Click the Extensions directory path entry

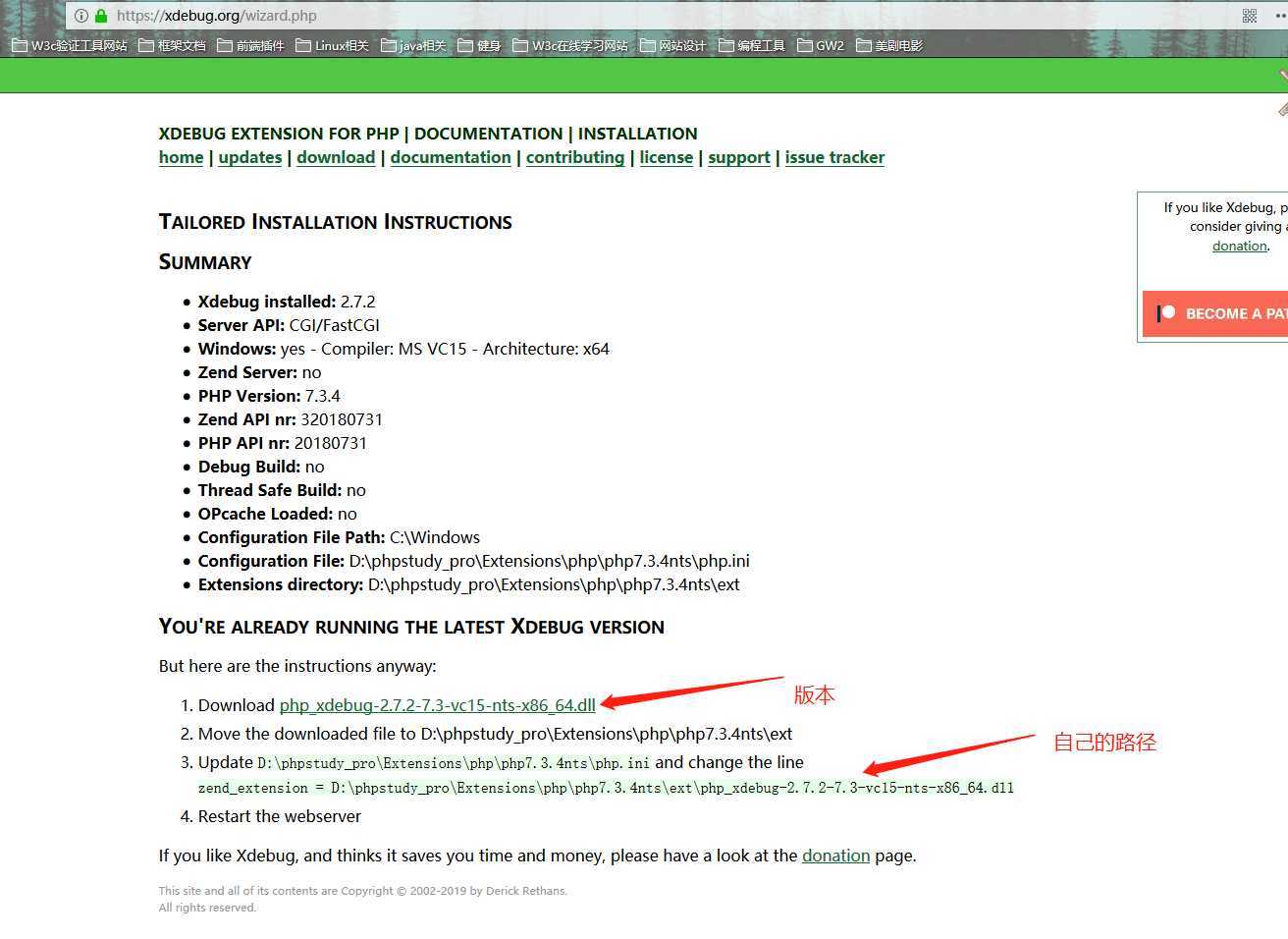[x=468, y=584]
